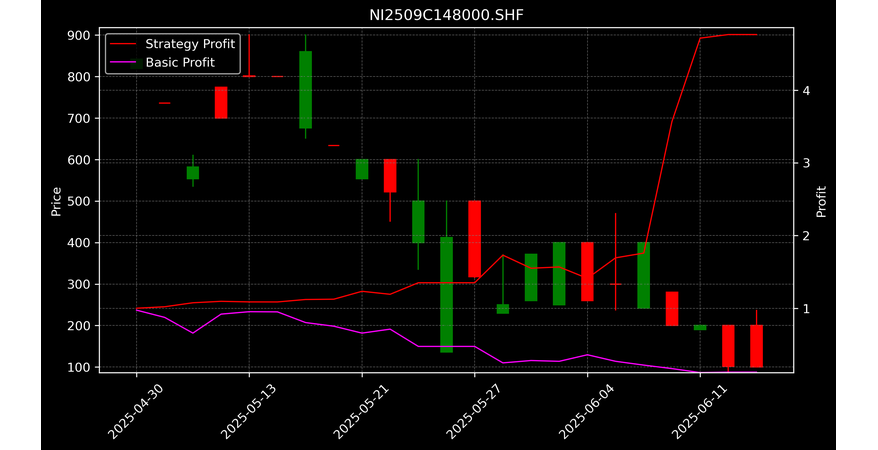Click the green candle spanning 675 to 860

[306, 90]
